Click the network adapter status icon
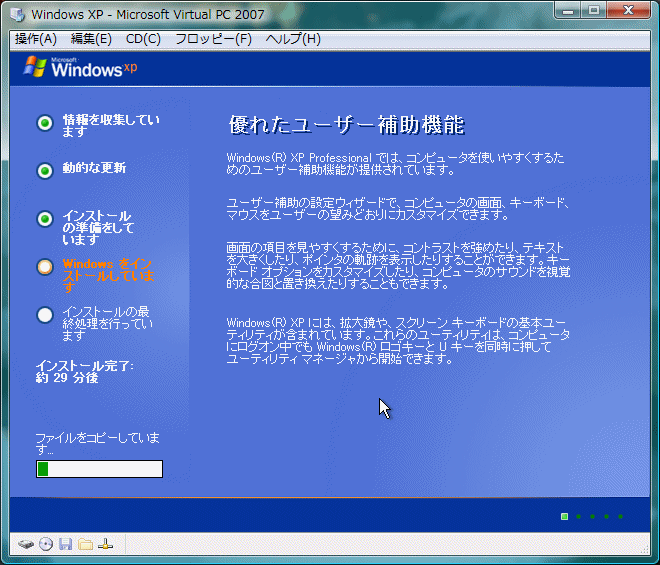The height and width of the screenshot is (565, 660). coord(105,544)
